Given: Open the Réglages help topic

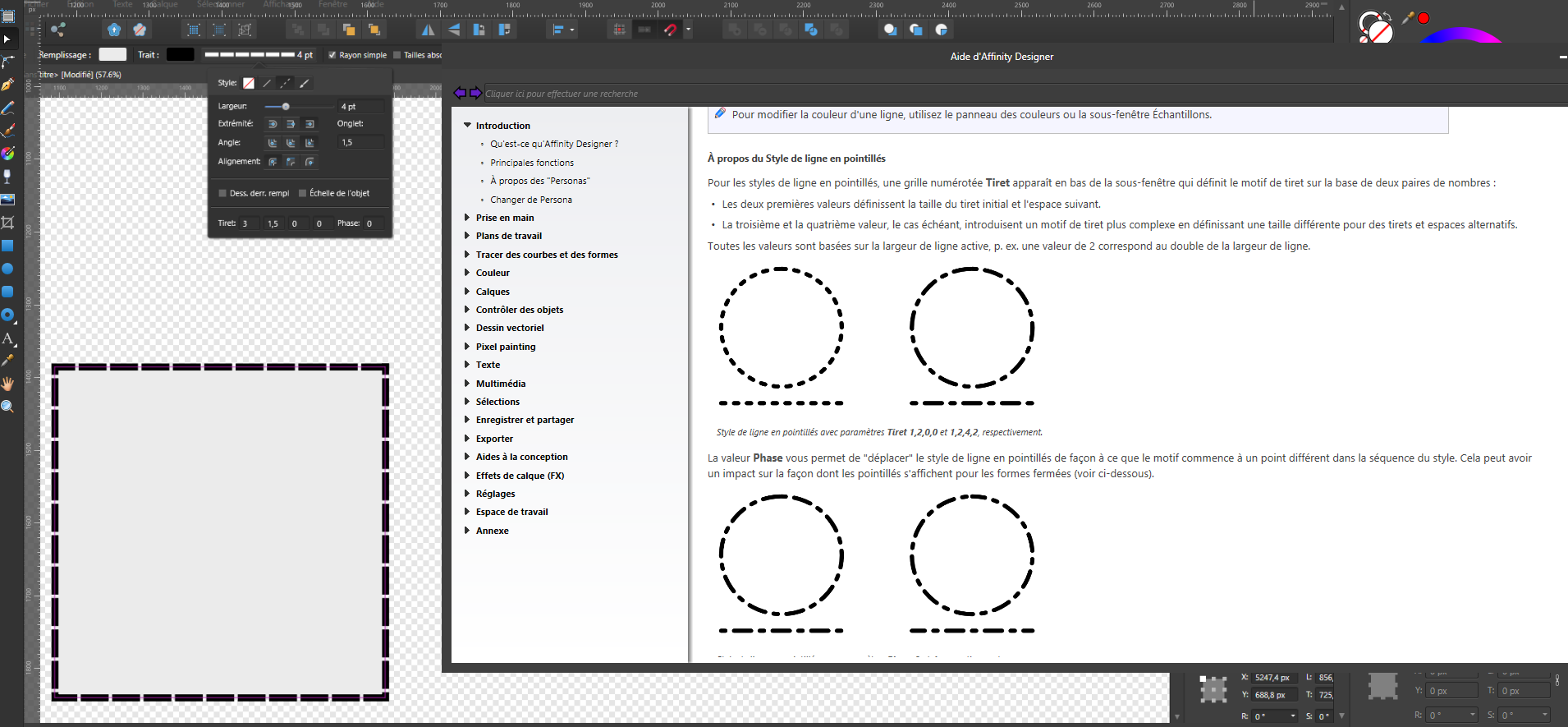Looking at the screenshot, I should click(x=495, y=494).
